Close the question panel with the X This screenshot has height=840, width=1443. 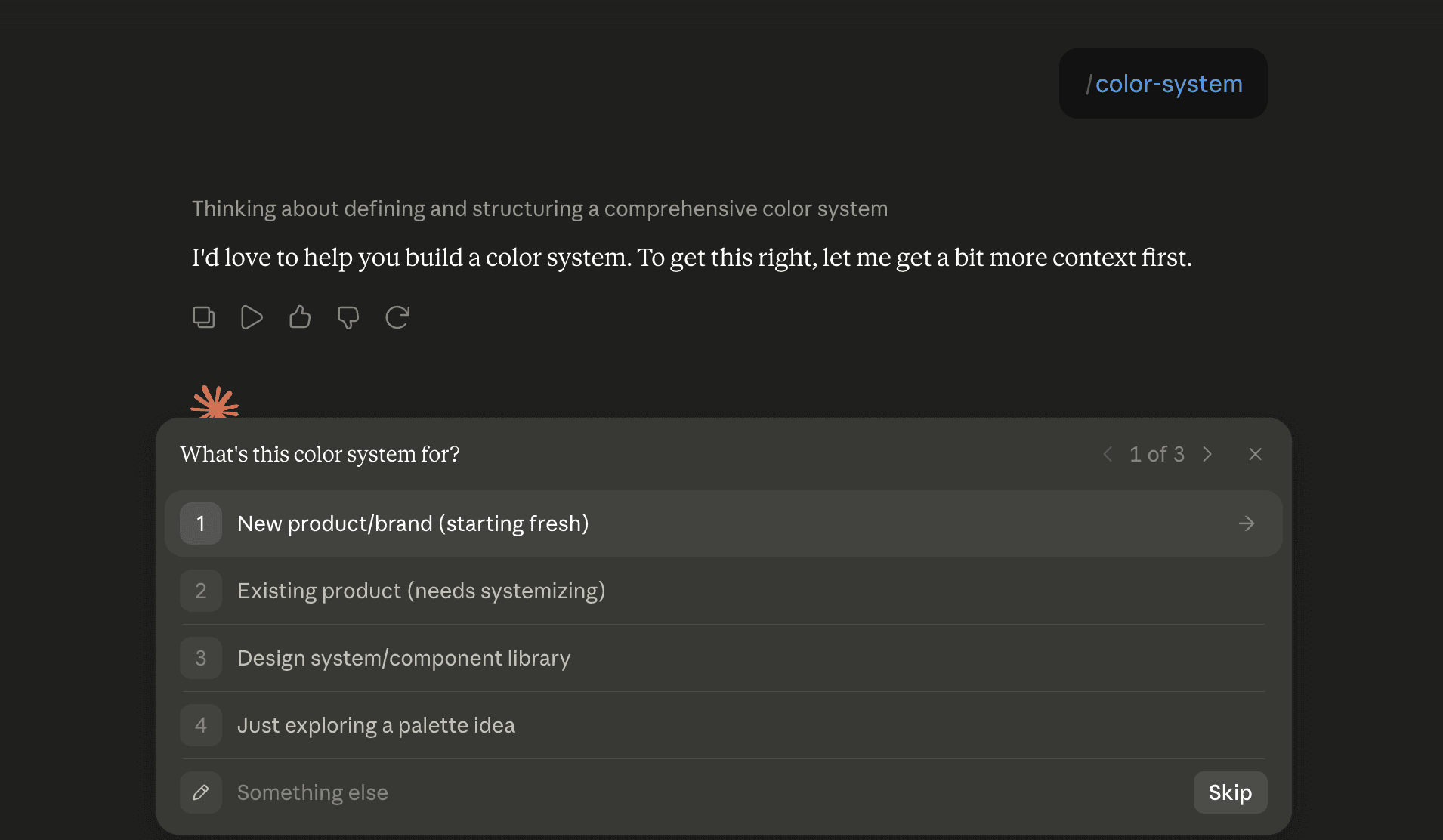[1255, 454]
